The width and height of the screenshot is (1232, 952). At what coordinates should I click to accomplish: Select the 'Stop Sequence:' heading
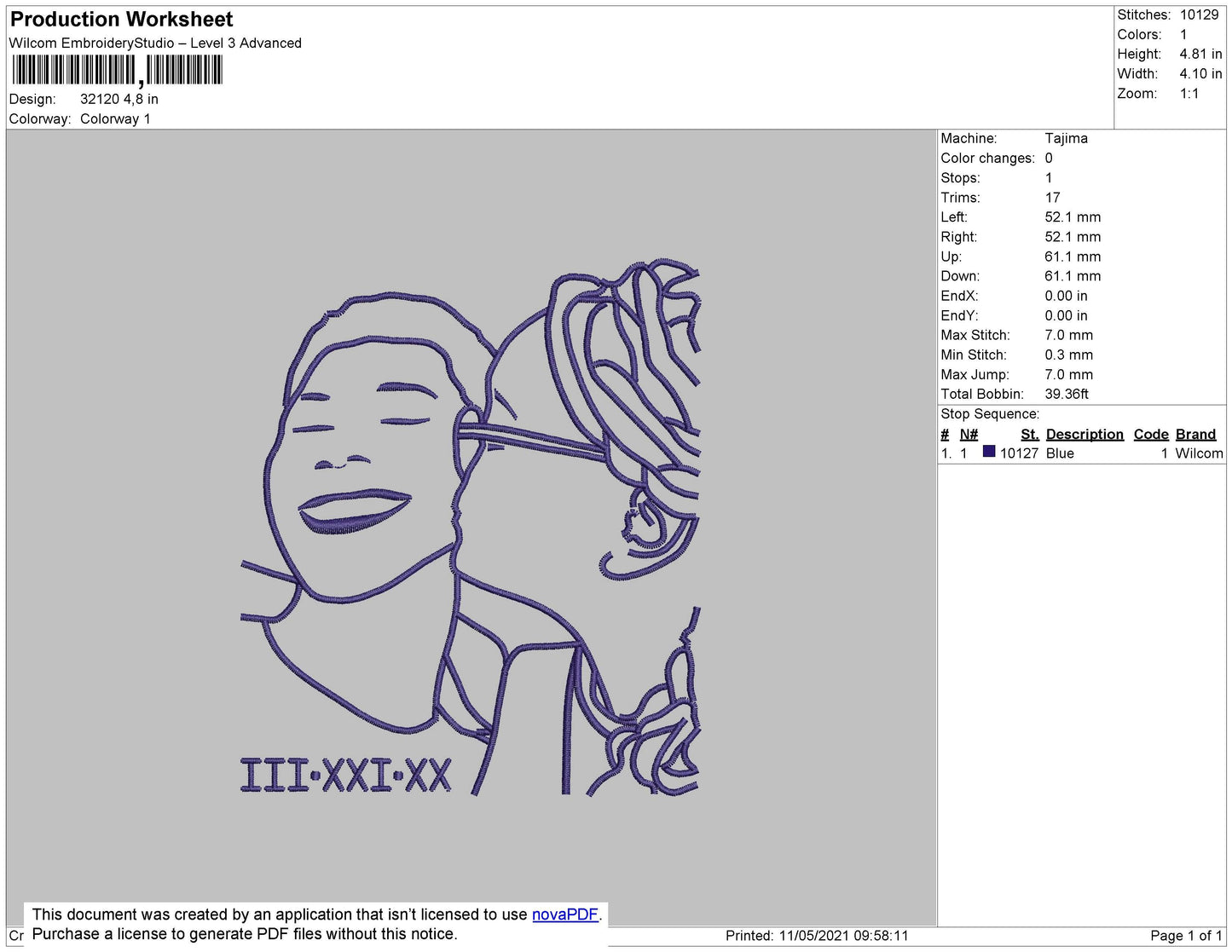(990, 414)
